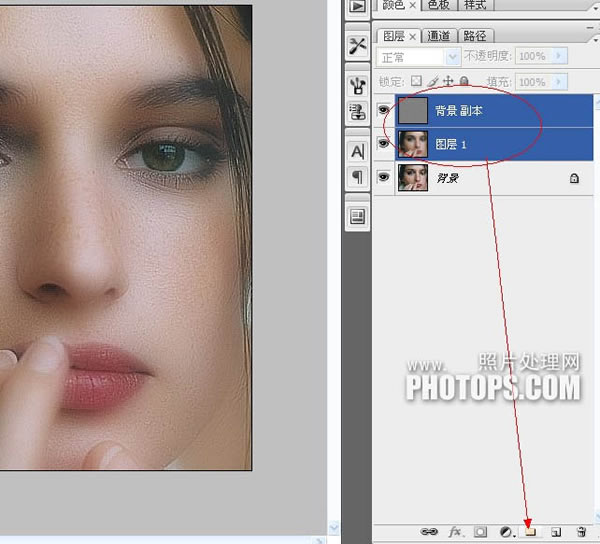The width and height of the screenshot is (600, 544).
Task: Click the 填充 100% field
Action: [534, 82]
